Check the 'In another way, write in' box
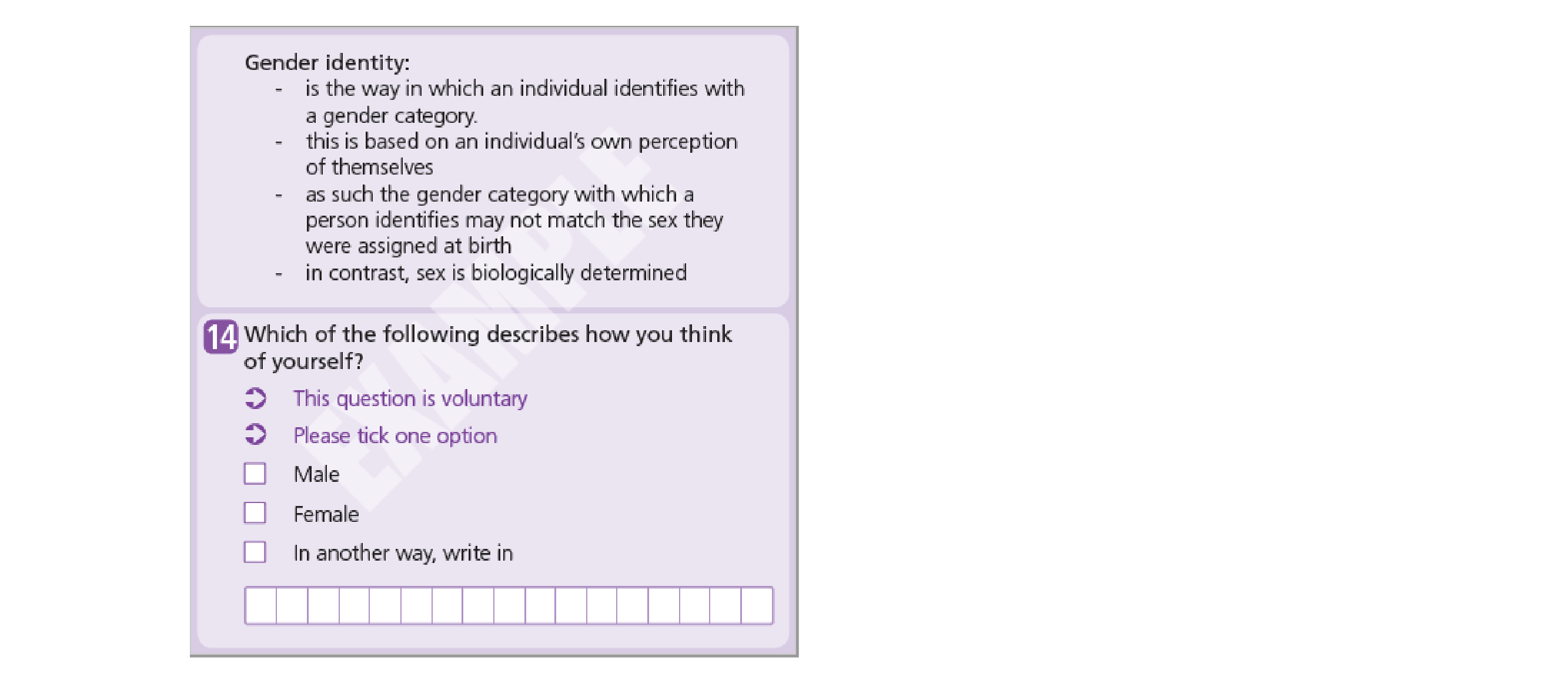This screenshot has height=677, width=1568. click(255, 552)
